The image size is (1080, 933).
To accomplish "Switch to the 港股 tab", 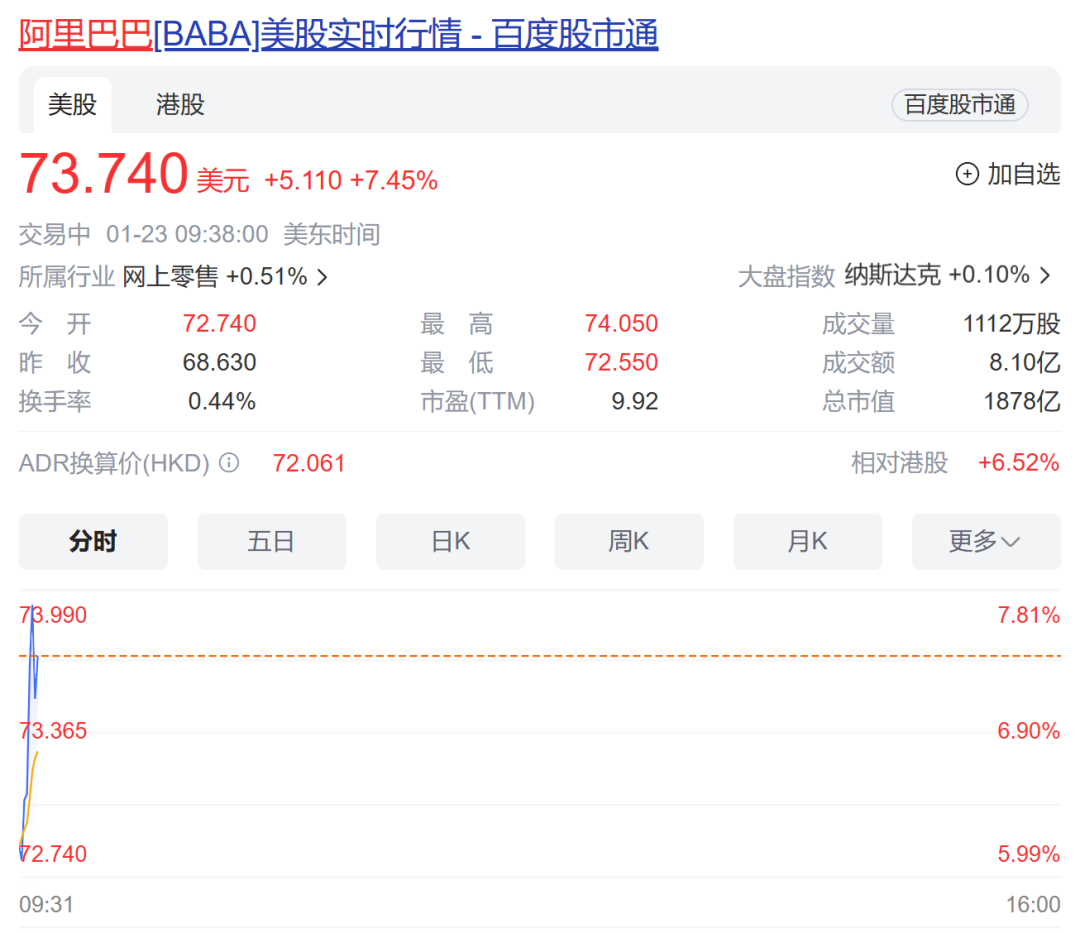I will tap(180, 105).
